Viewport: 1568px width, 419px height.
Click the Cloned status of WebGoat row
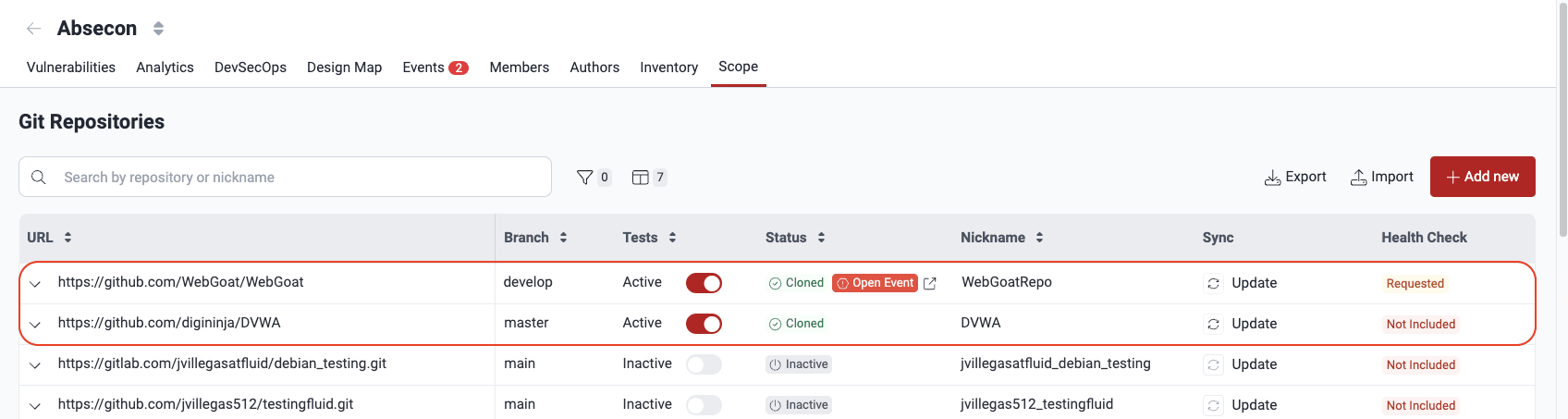[x=796, y=283]
